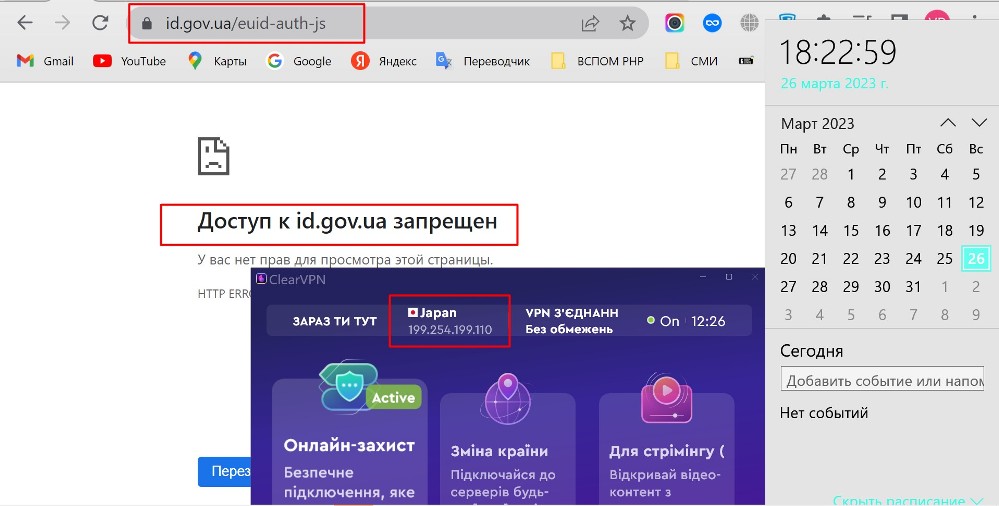Select the Зміна країни card

coord(508,446)
